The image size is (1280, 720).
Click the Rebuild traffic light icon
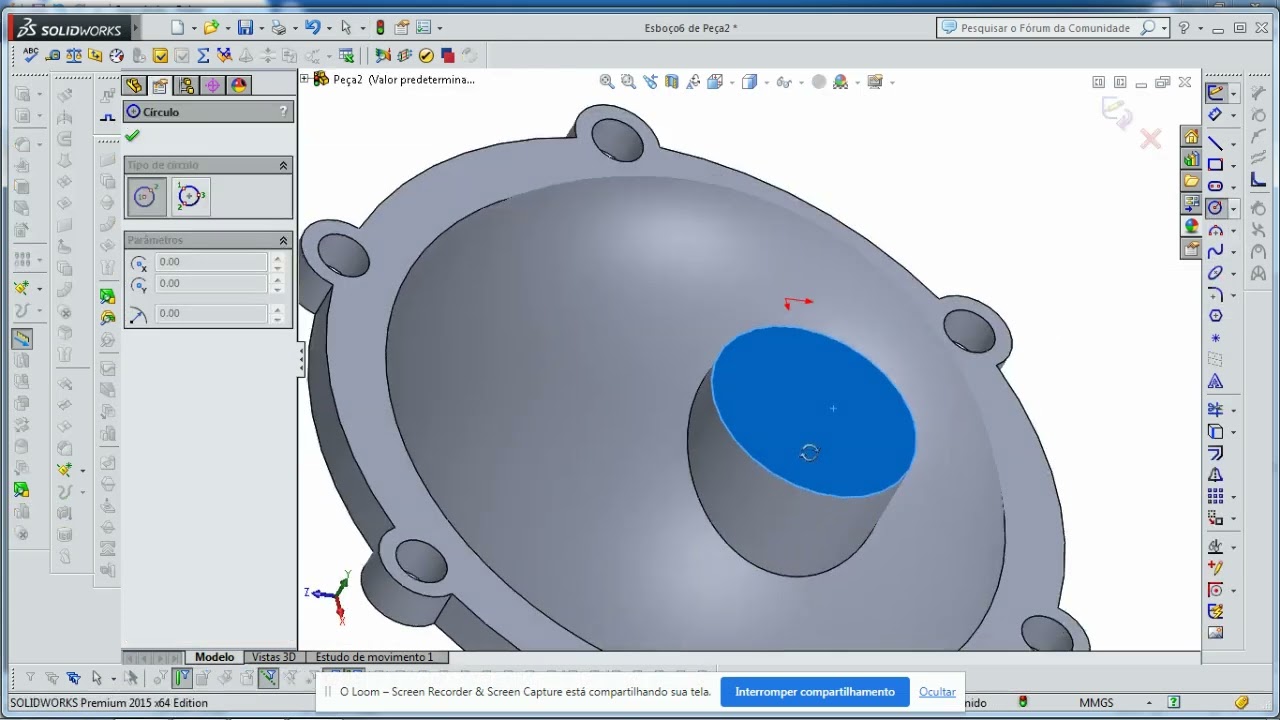(x=380, y=28)
